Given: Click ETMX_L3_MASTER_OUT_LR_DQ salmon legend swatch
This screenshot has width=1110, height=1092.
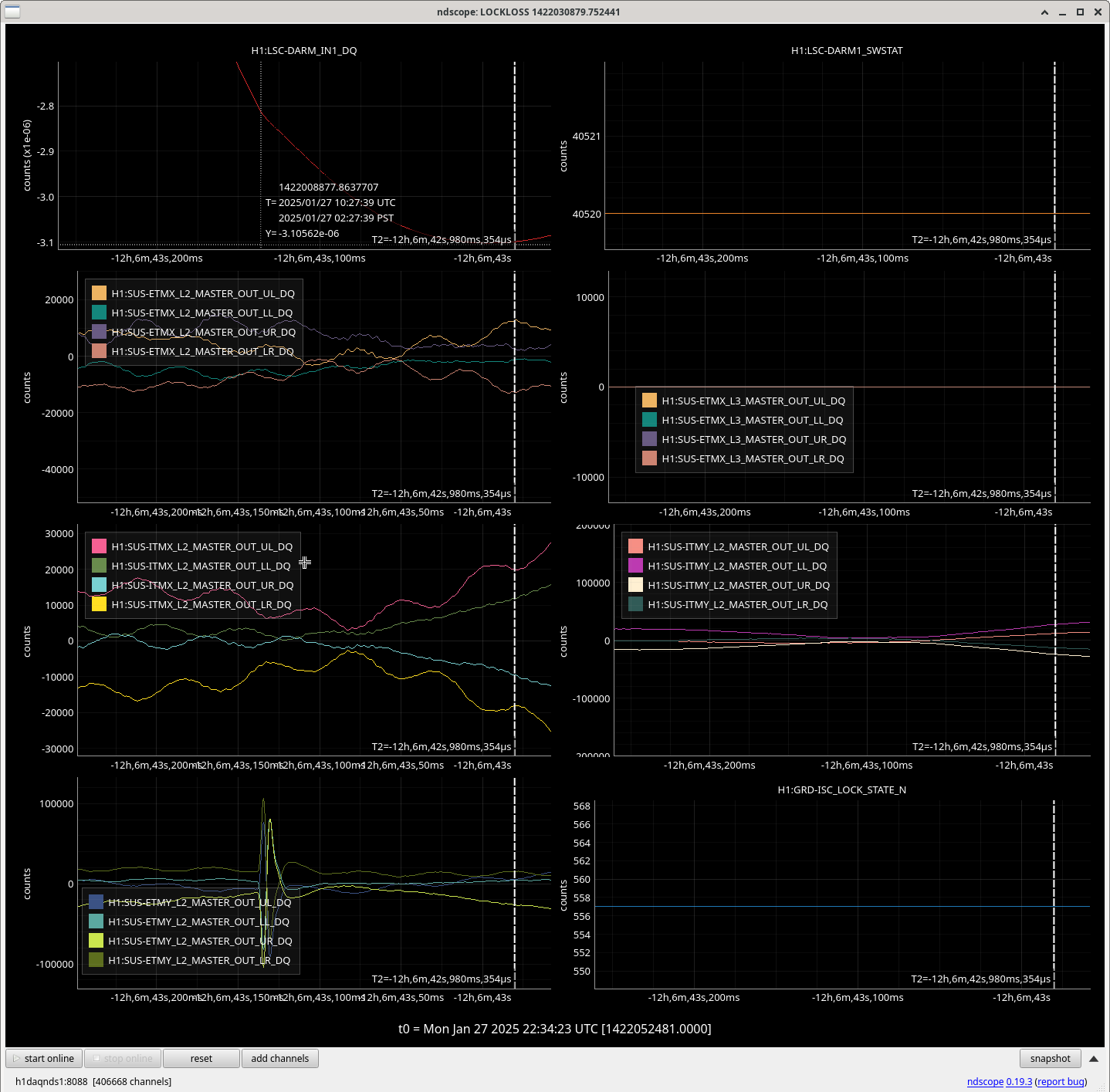Looking at the screenshot, I should click(x=649, y=458).
